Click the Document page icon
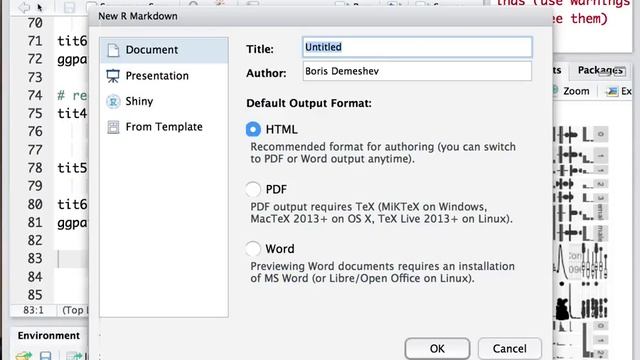This screenshot has height=360, width=640. (x=113, y=50)
